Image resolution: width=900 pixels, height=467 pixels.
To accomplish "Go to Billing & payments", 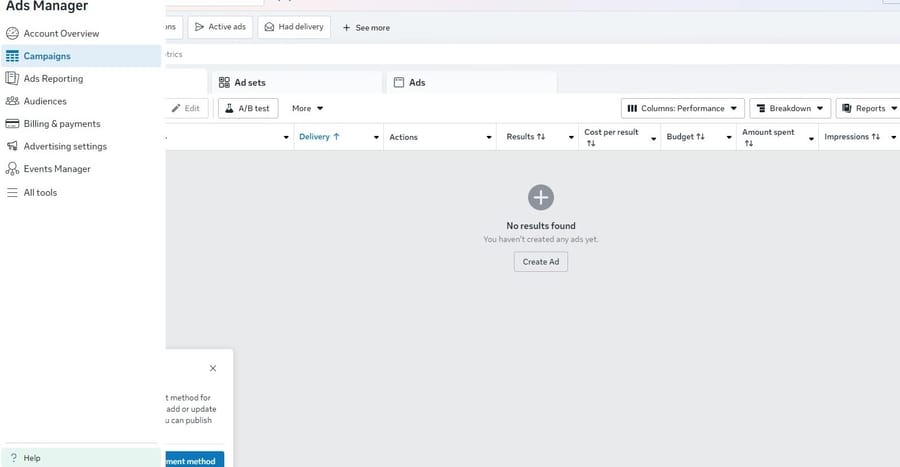I will click(61, 124).
